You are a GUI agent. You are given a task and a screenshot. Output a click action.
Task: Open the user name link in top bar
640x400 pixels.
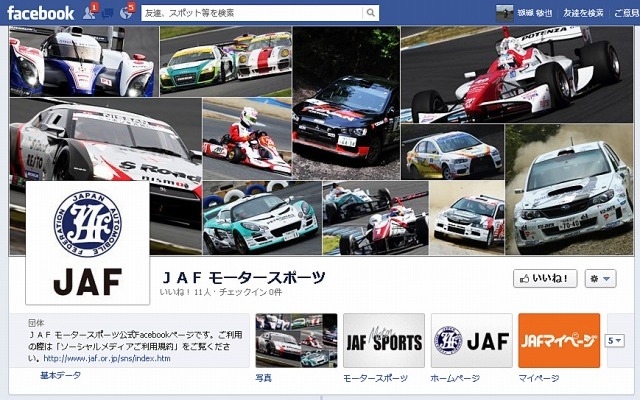coord(535,13)
